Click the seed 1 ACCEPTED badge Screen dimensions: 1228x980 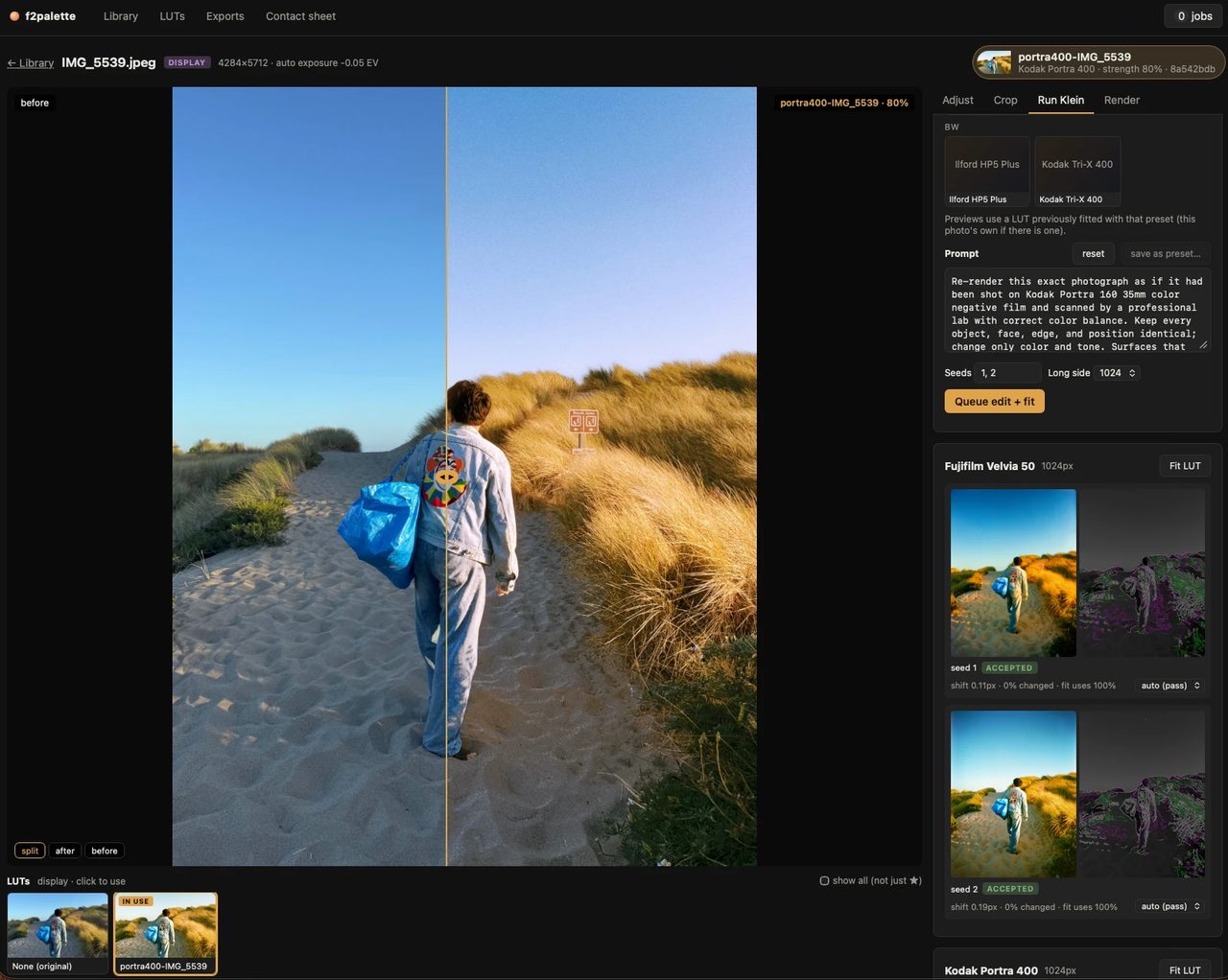[1009, 668]
